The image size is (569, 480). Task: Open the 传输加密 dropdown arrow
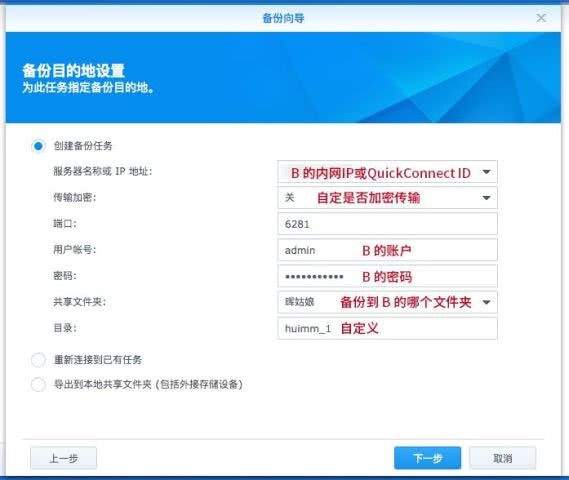[x=487, y=198]
